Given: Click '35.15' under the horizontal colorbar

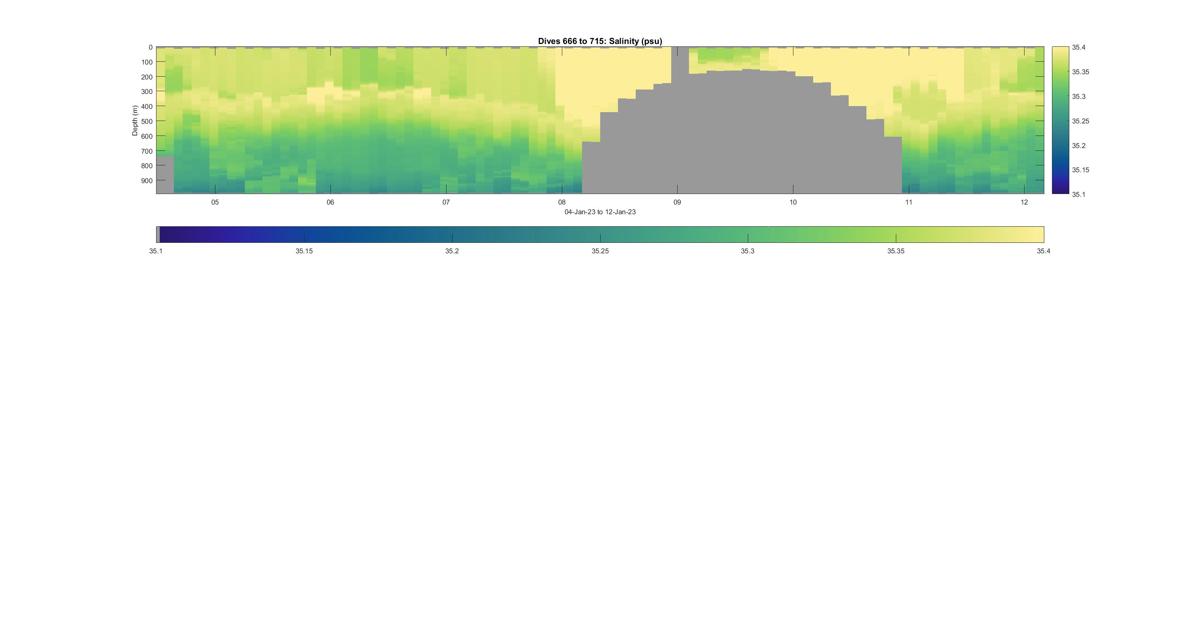Looking at the screenshot, I should [304, 251].
